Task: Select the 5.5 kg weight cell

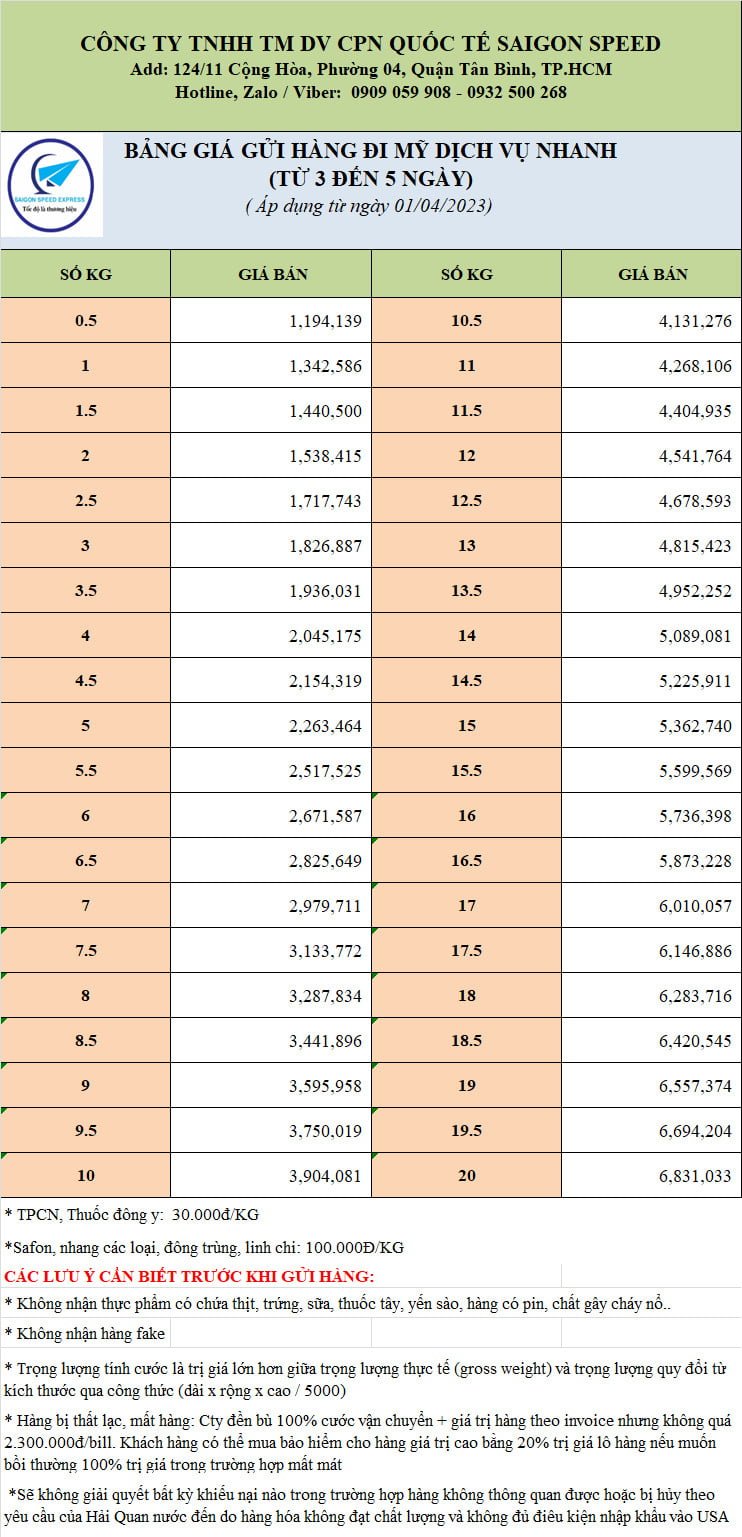Action: click(85, 771)
